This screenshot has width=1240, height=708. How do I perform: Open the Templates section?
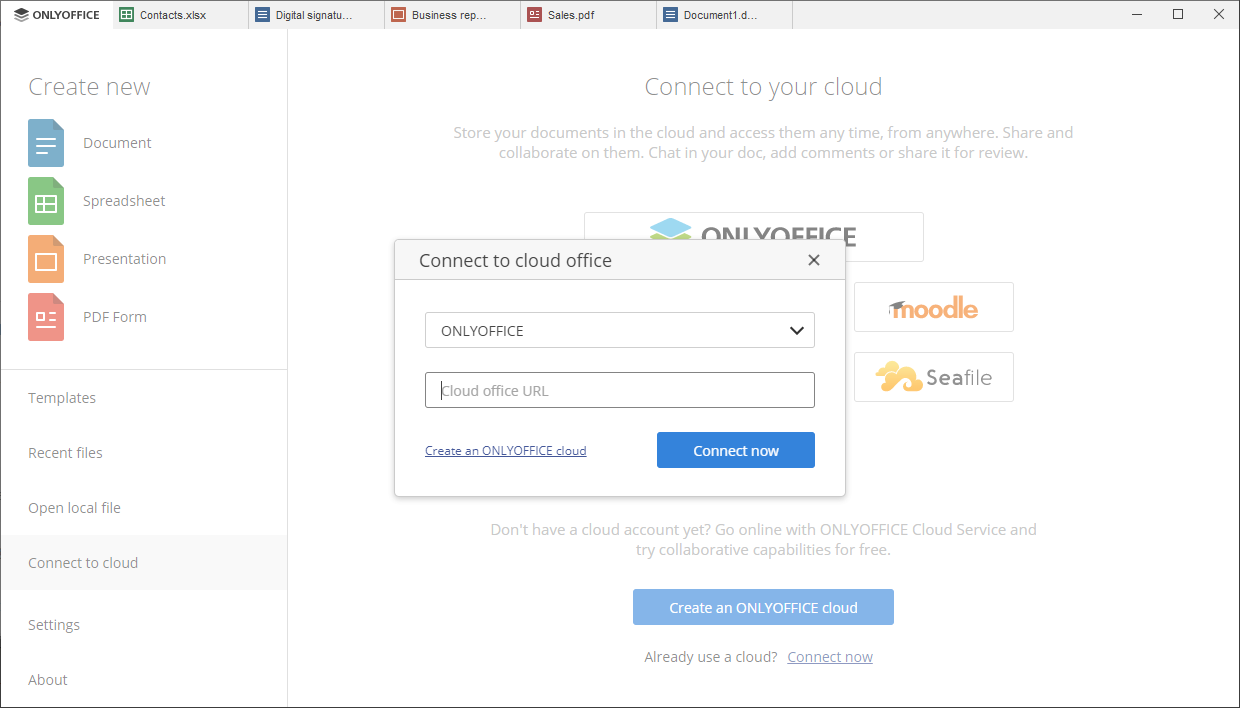pos(144,398)
